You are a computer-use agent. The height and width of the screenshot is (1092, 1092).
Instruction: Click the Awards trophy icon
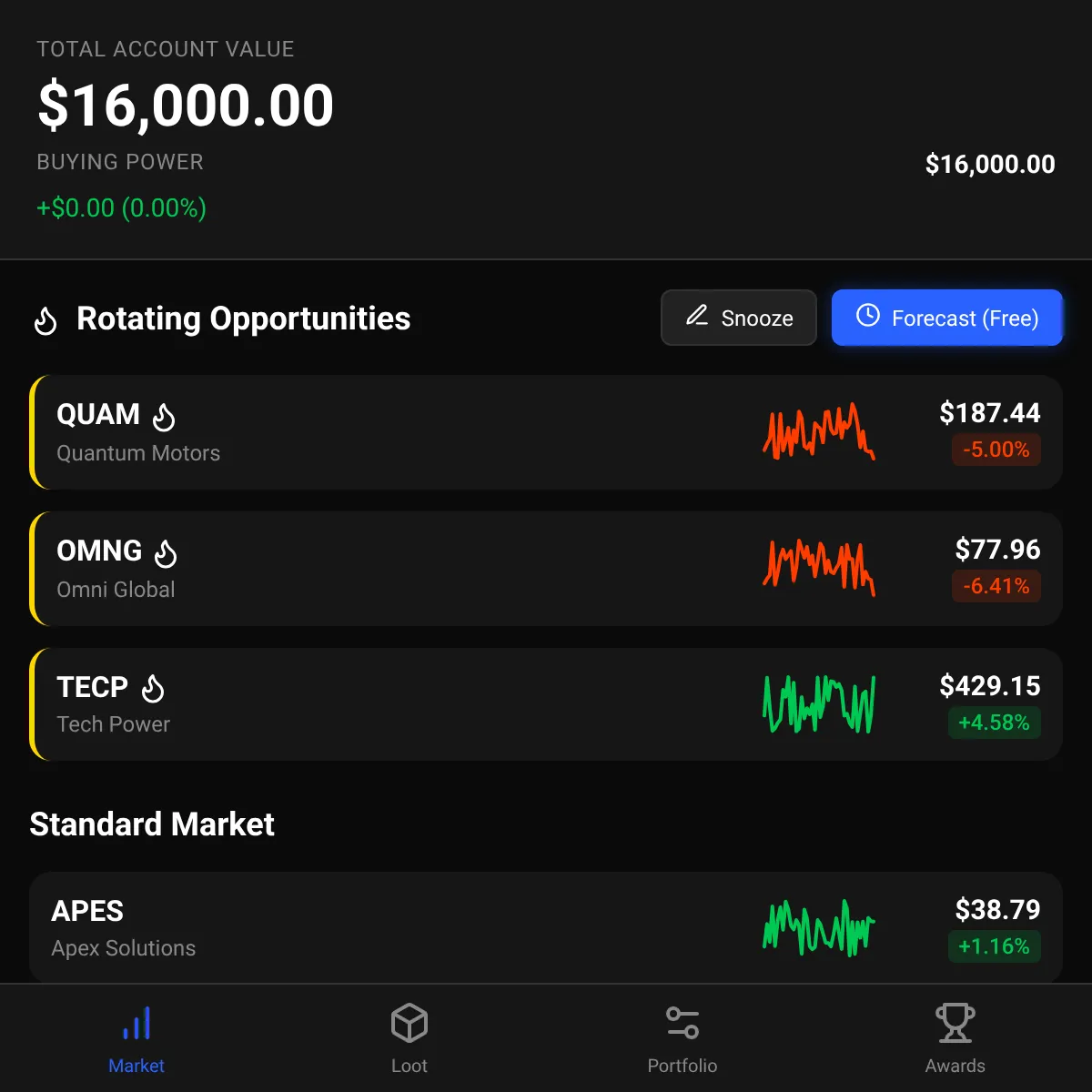955,1024
